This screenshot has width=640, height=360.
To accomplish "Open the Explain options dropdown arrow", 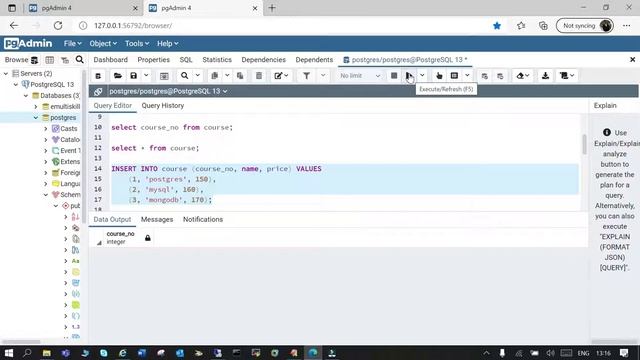I will click(467, 76).
